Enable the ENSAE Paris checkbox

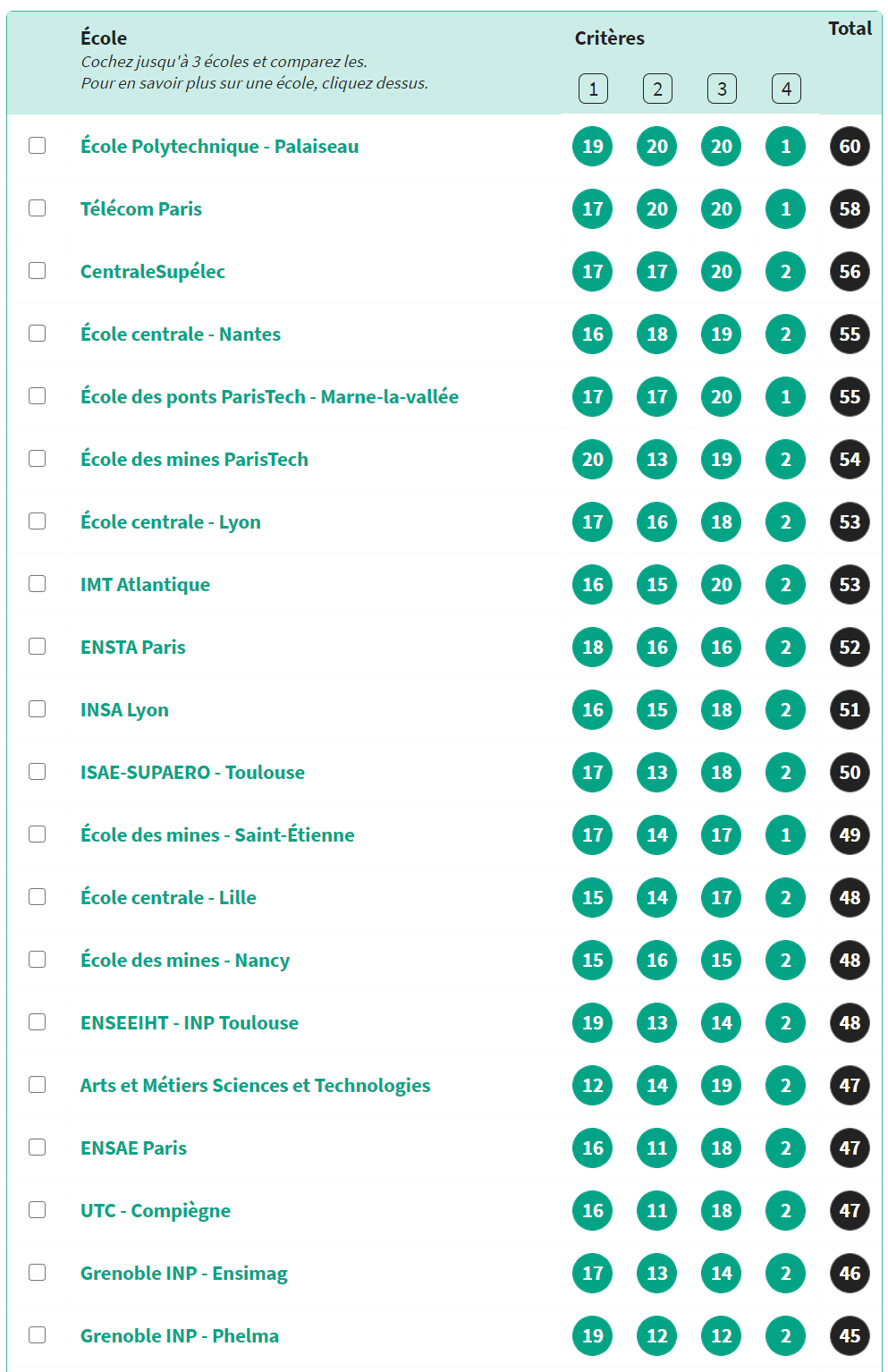pos(37,1147)
